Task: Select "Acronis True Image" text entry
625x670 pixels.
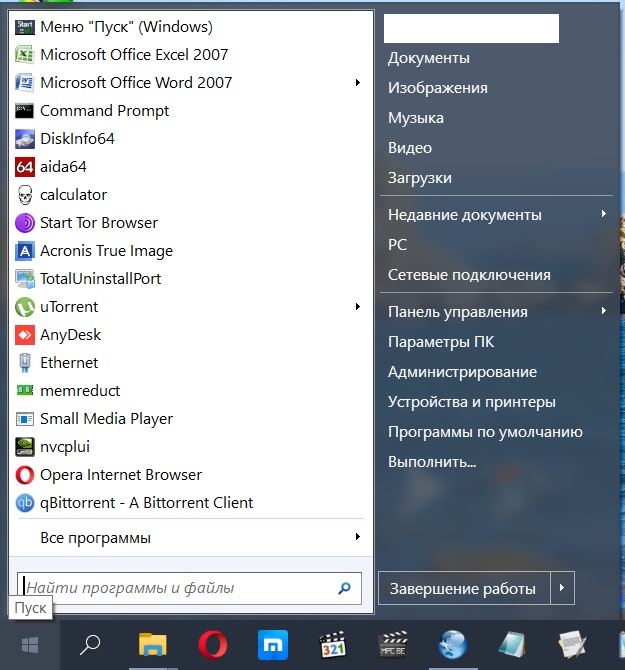Action: tap(106, 251)
